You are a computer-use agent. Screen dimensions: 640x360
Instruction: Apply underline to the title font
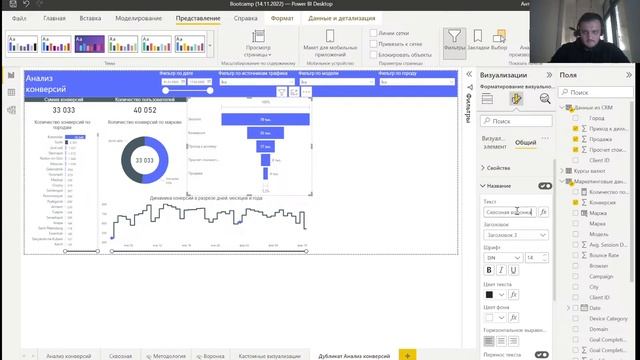[513, 270]
